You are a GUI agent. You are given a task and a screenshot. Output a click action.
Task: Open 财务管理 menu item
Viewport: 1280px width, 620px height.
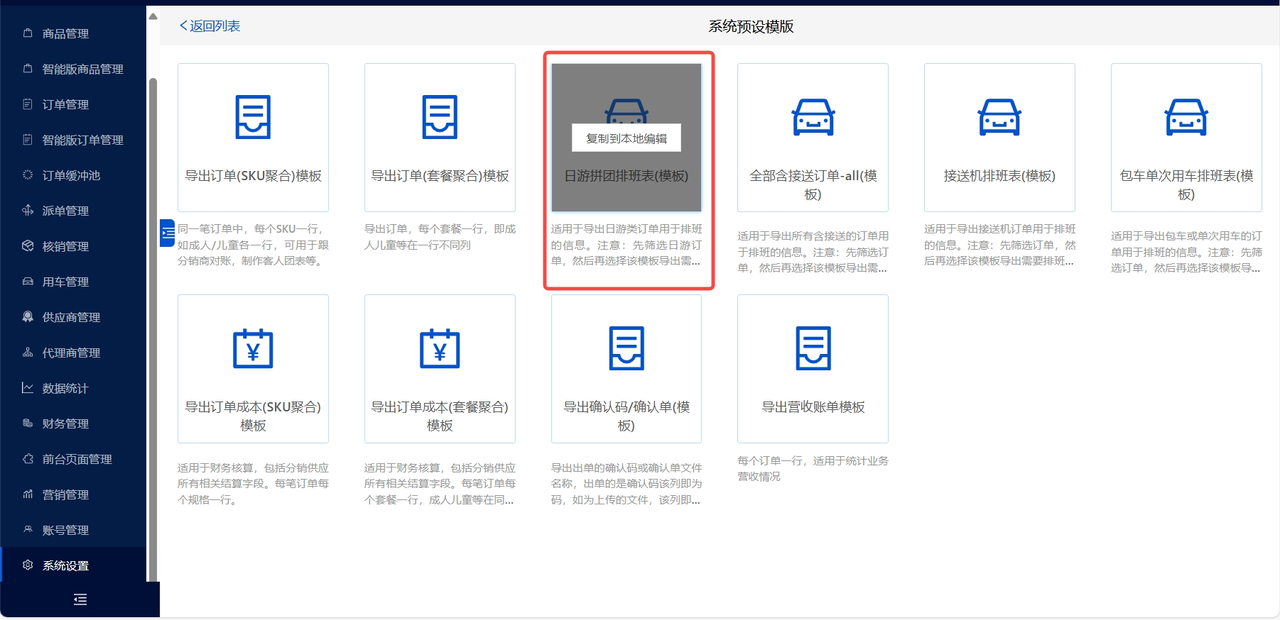(x=66, y=424)
